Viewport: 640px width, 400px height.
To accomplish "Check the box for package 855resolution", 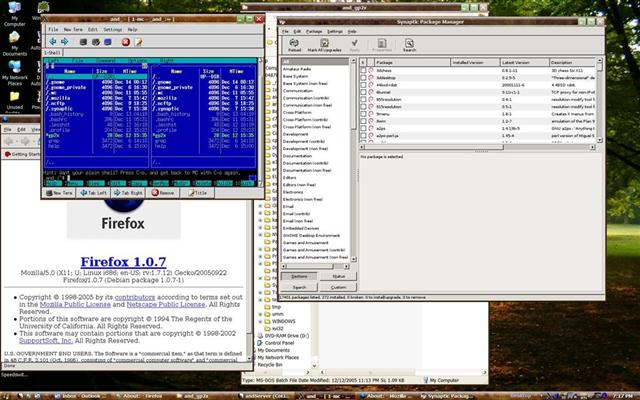I will (x=363, y=100).
